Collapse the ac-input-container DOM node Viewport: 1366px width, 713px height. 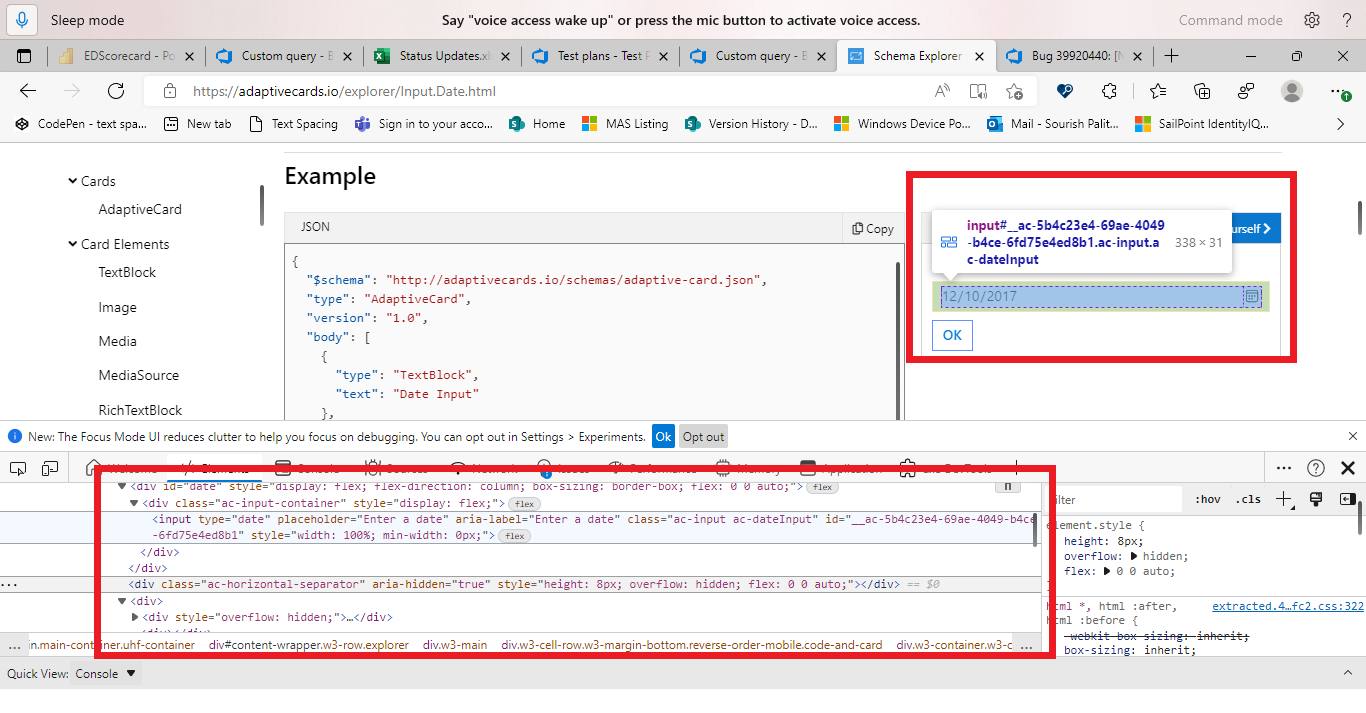[x=136, y=503]
